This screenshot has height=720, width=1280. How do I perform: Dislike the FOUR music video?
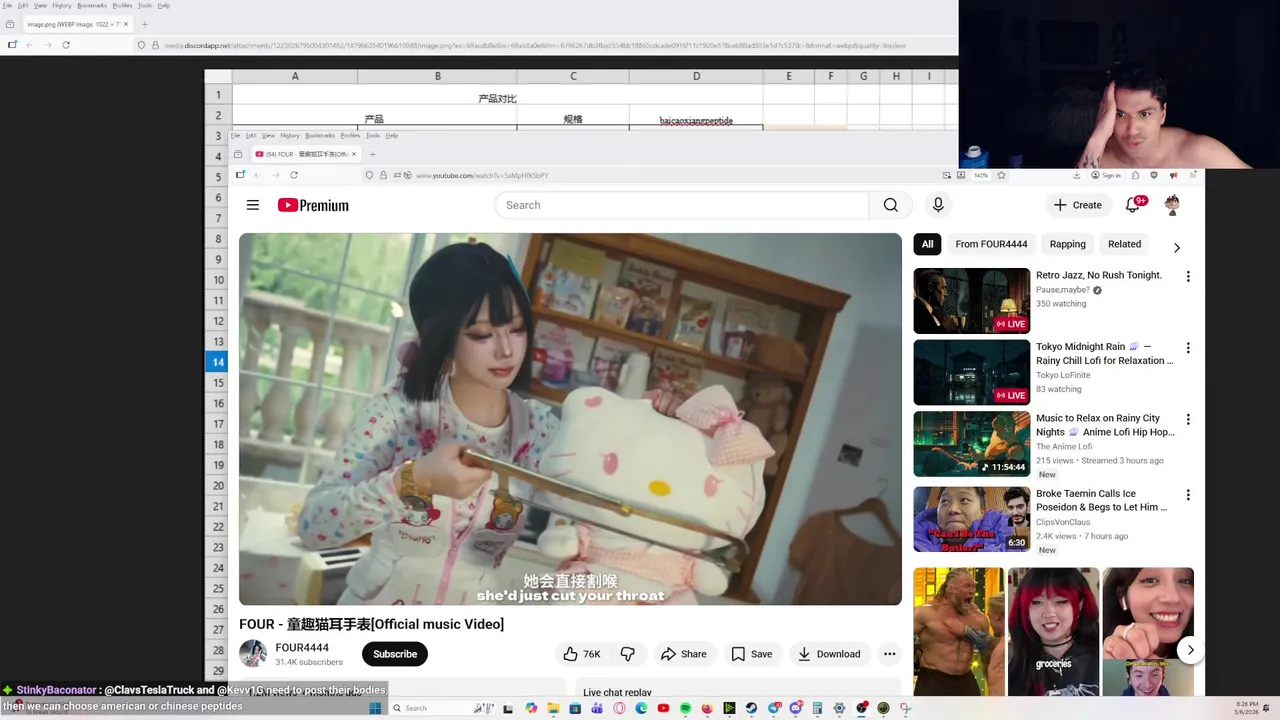point(628,654)
